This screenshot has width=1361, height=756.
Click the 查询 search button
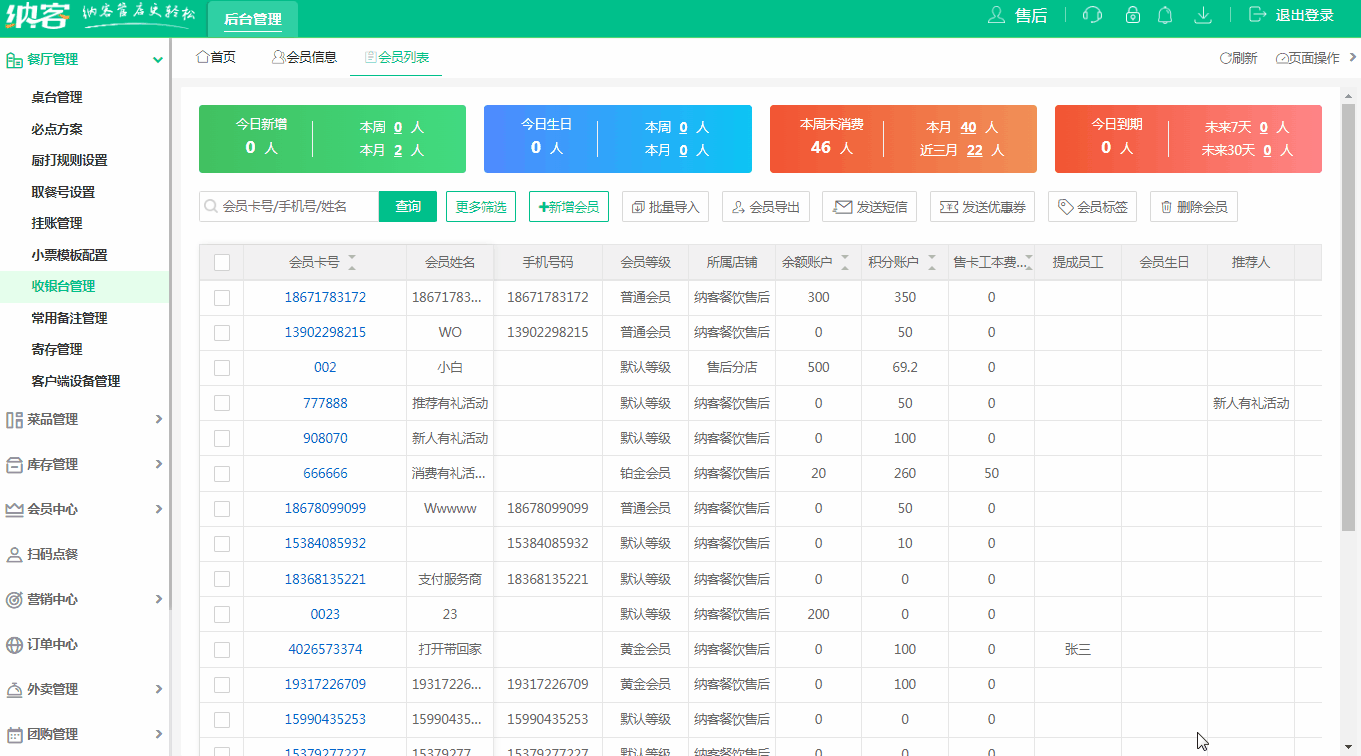coord(408,206)
